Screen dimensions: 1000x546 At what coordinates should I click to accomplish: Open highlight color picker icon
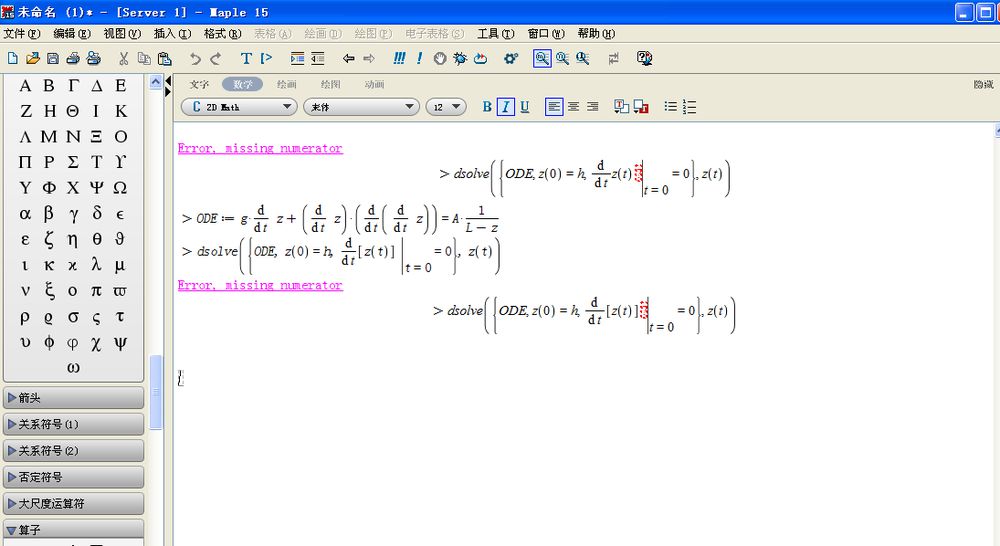click(x=641, y=107)
